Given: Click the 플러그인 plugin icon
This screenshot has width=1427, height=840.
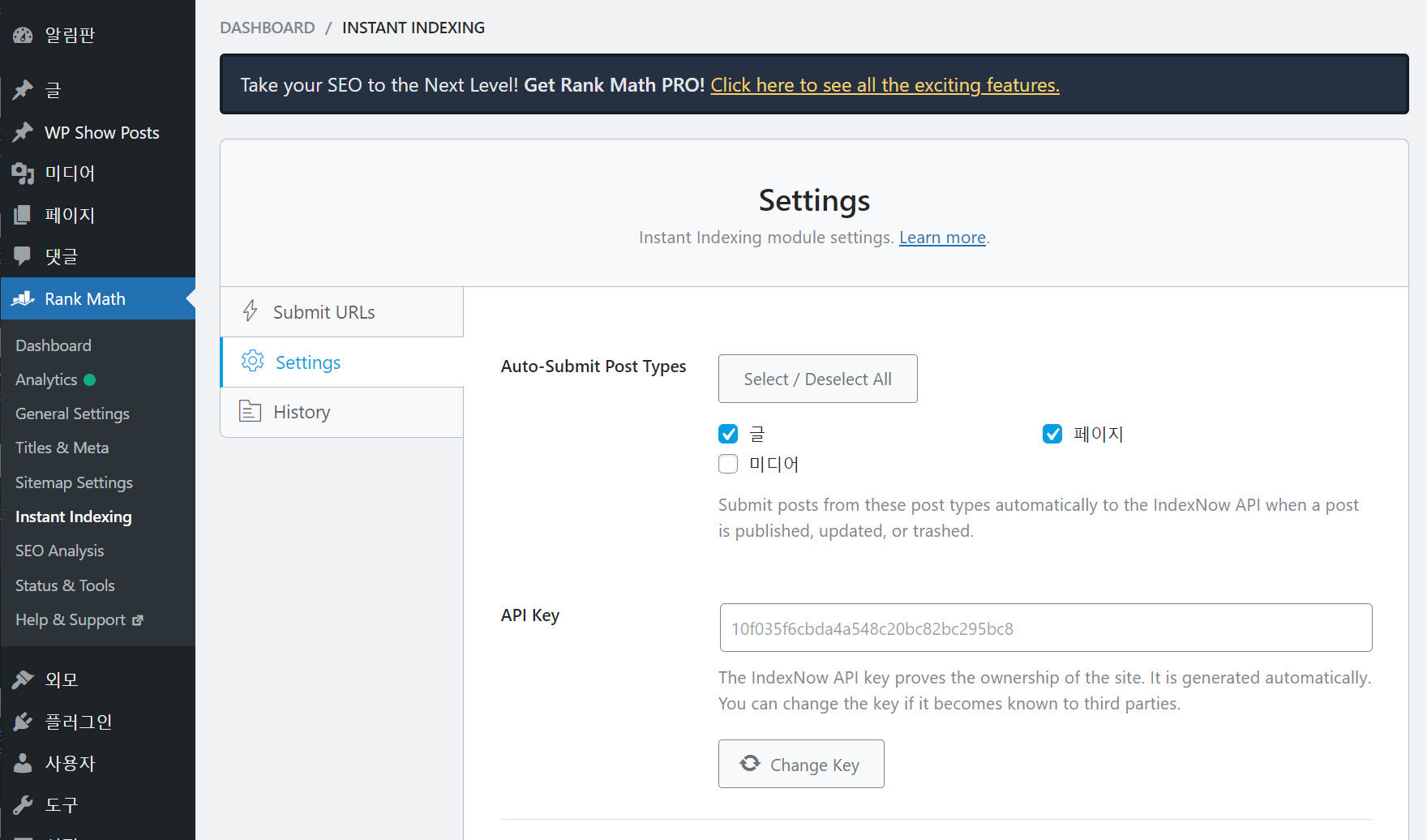Looking at the screenshot, I should (x=23, y=722).
